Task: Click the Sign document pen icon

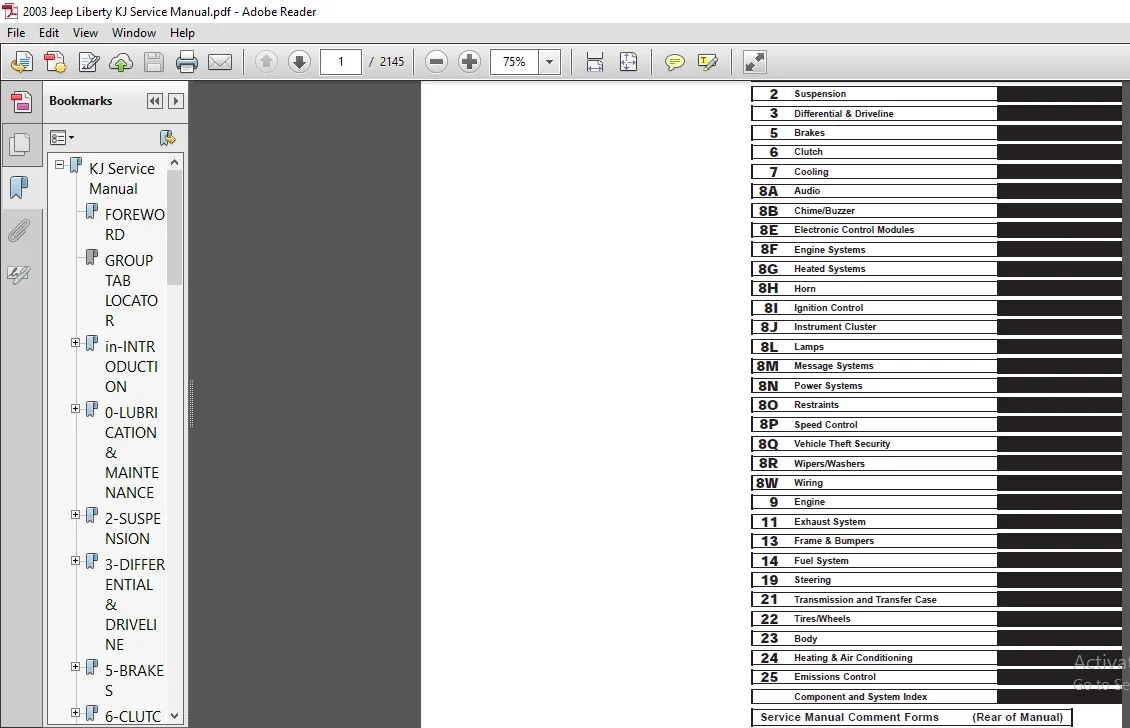Action: coord(89,62)
